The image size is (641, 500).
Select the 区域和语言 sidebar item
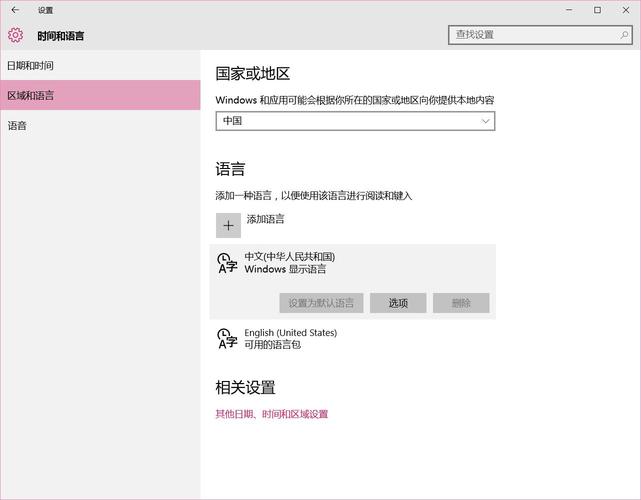(x=100, y=95)
